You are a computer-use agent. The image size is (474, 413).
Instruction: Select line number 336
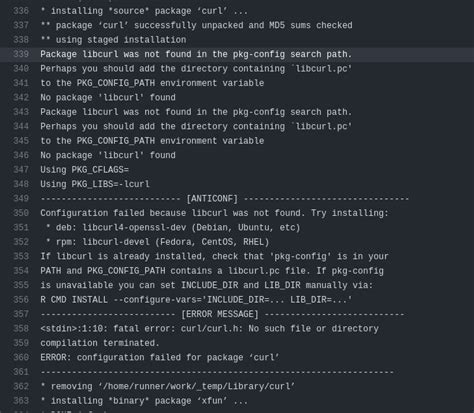(x=21, y=11)
